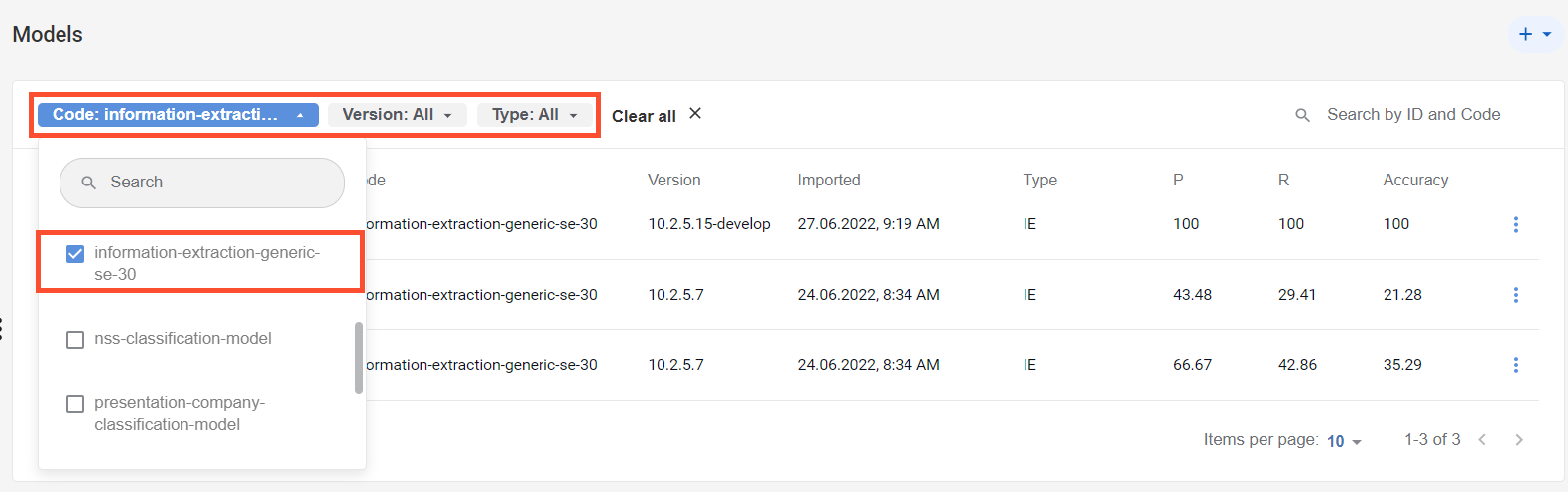Uncheck information-extraction-generic-se-30 checkbox
Image resolution: width=1568 pixels, height=492 pixels.
coord(75,254)
